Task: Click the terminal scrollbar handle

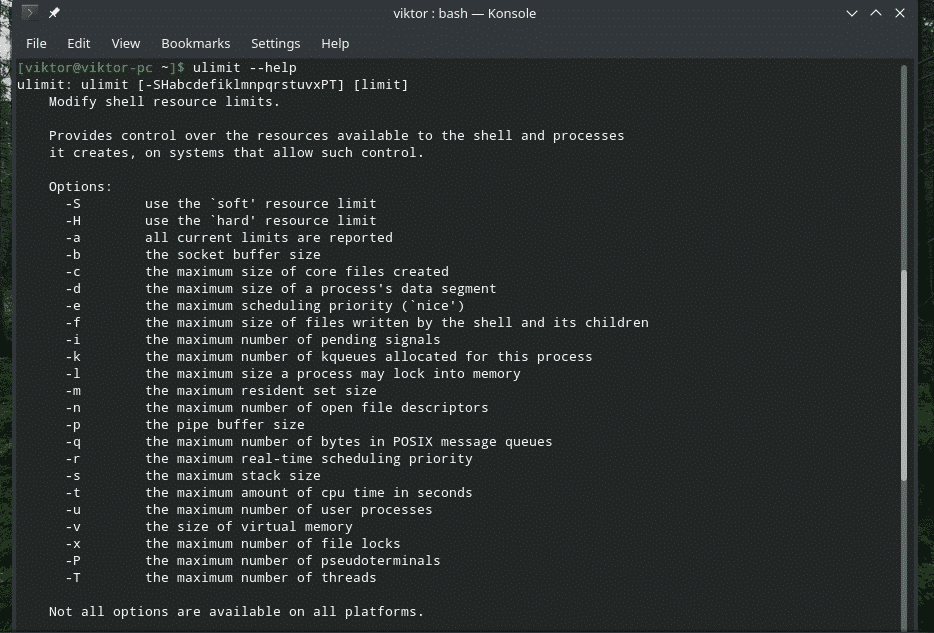Action: [904, 375]
